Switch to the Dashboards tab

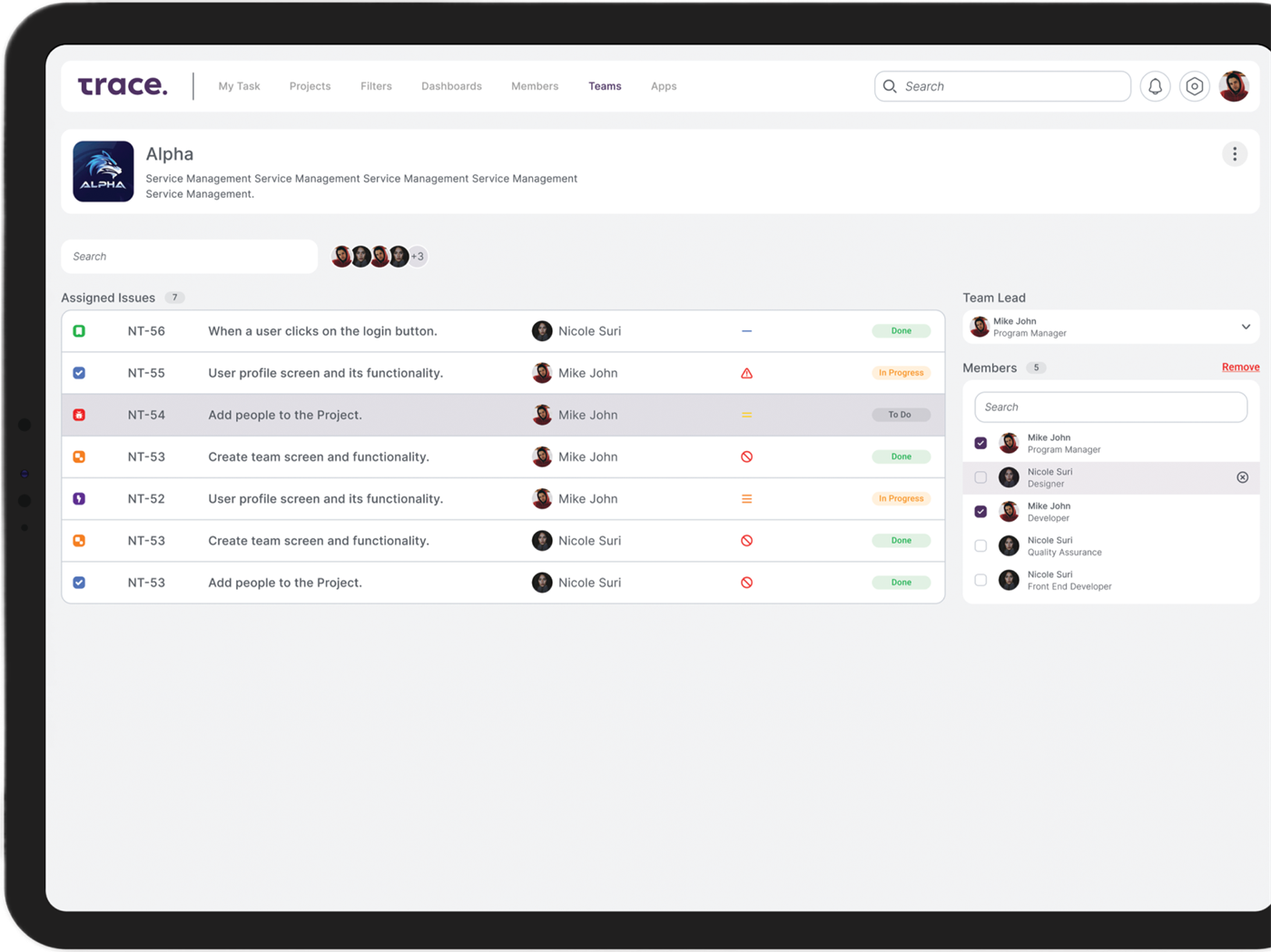tap(451, 86)
